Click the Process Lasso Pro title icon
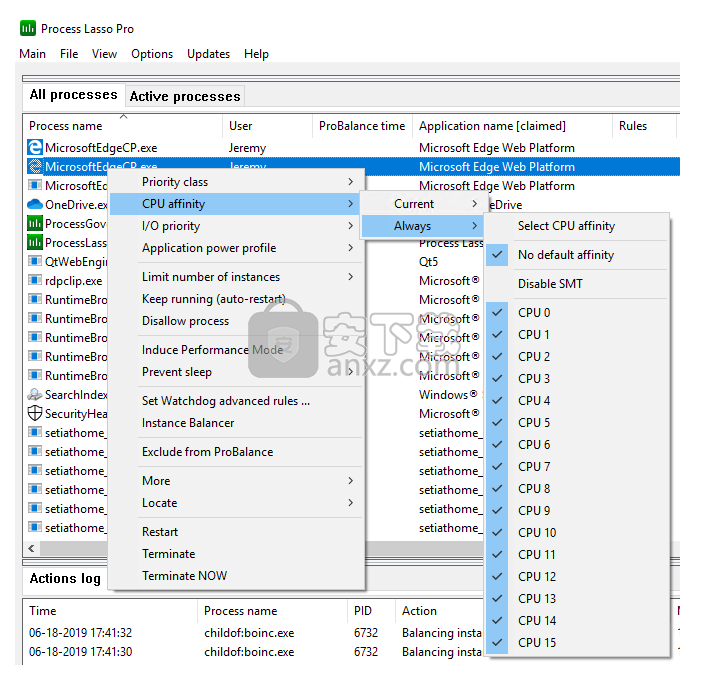Screen dimensions: 712x679 tap(28, 28)
